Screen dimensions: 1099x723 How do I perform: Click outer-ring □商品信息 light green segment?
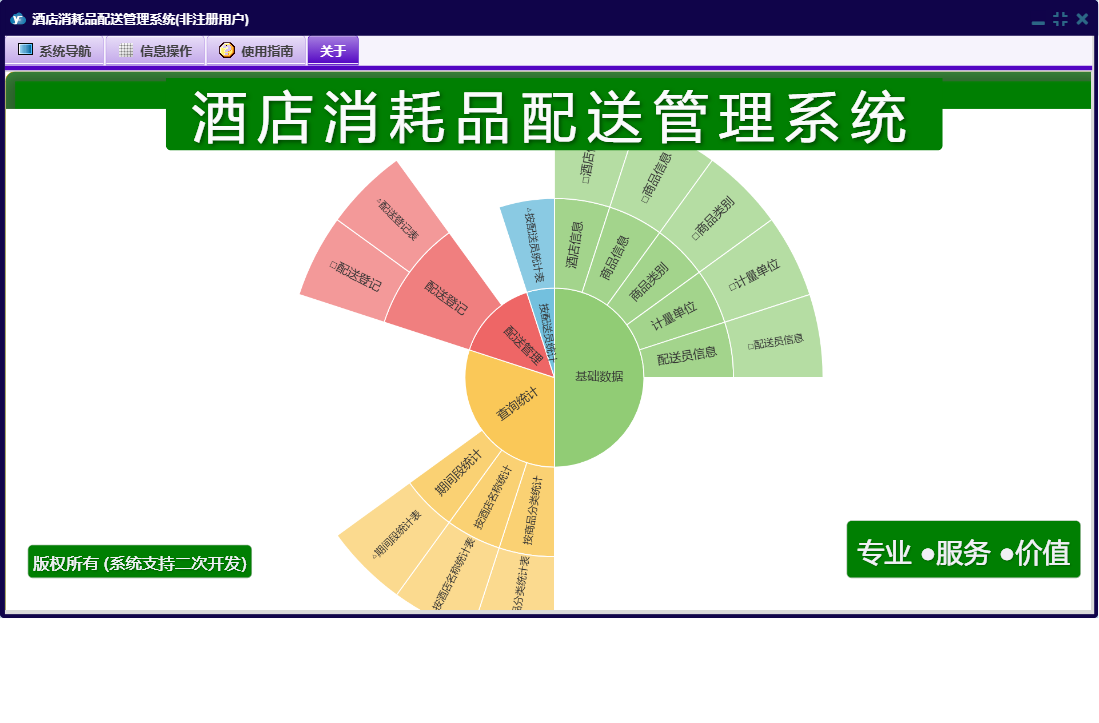[657, 179]
